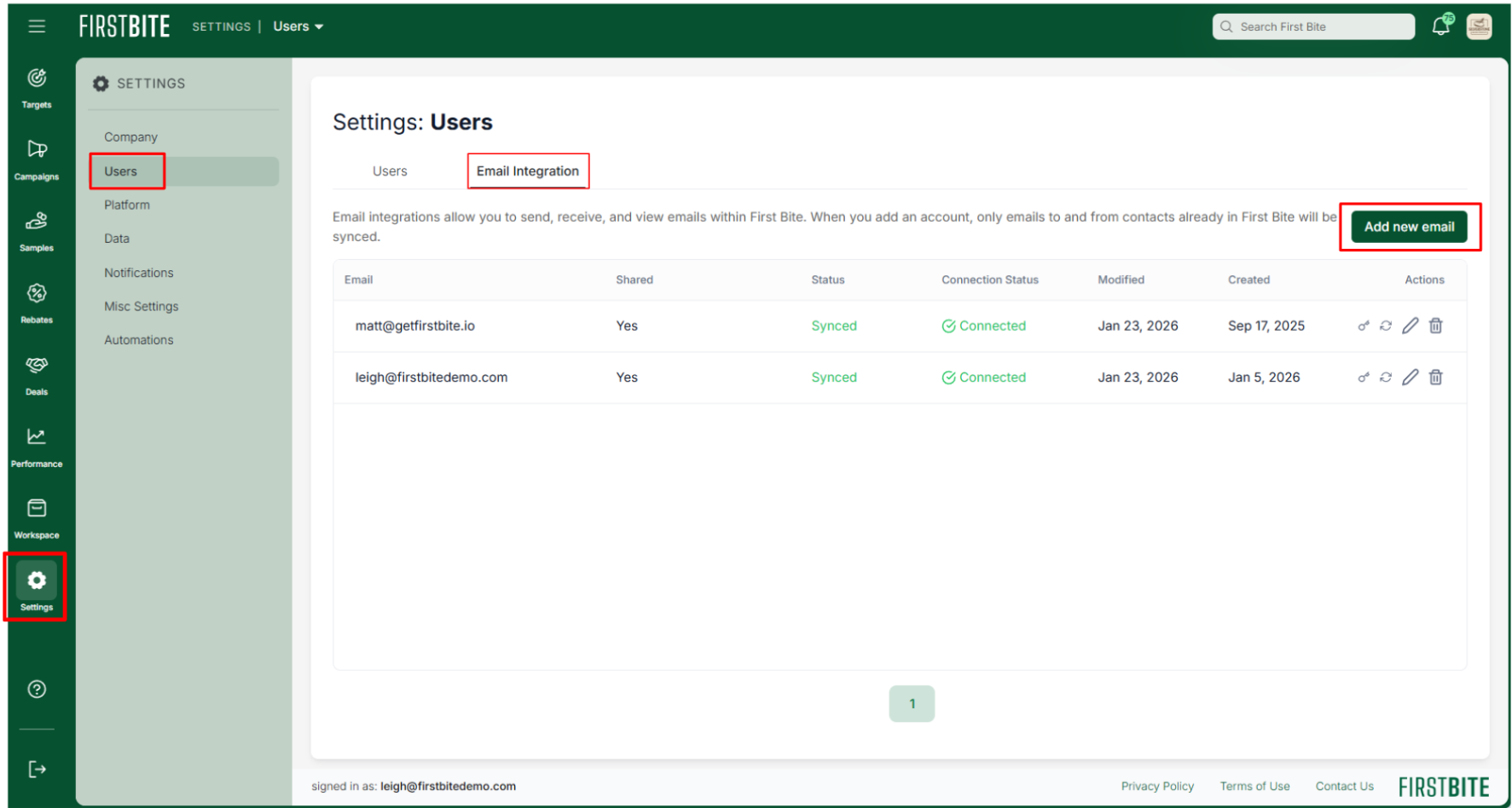Open the hamburger menu at top left

coord(37,26)
